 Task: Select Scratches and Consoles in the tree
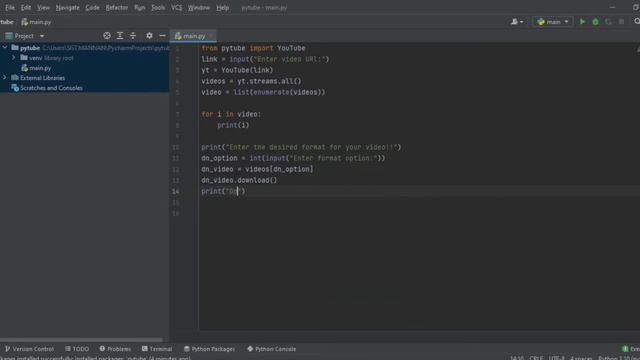click(x=84, y=88)
